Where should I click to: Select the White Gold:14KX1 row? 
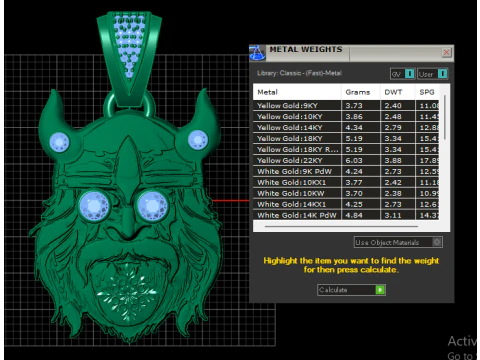coord(346,205)
